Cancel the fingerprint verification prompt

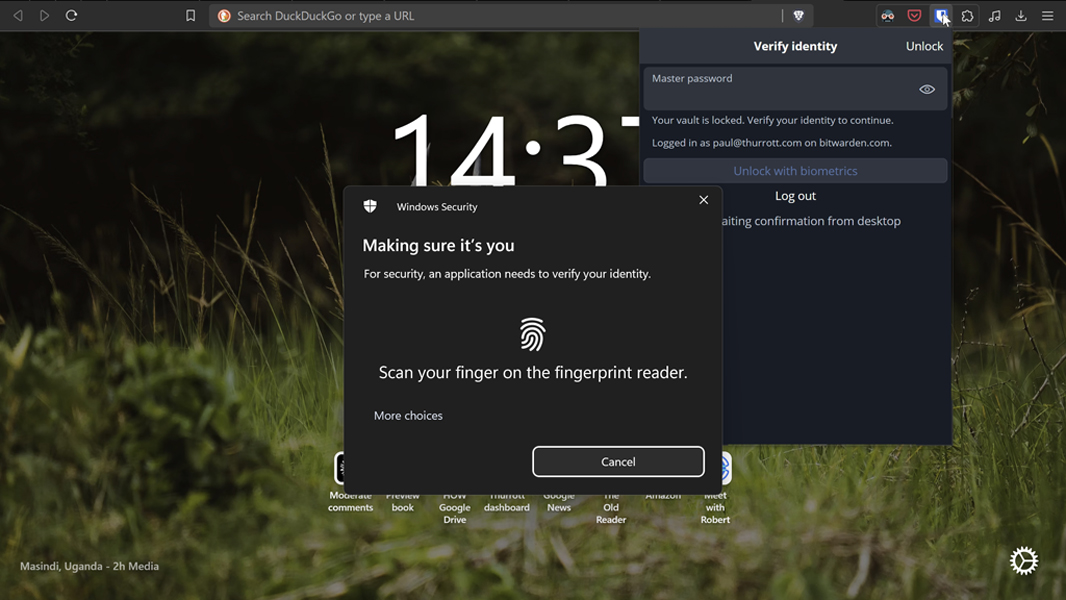click(x=618, y=461)
